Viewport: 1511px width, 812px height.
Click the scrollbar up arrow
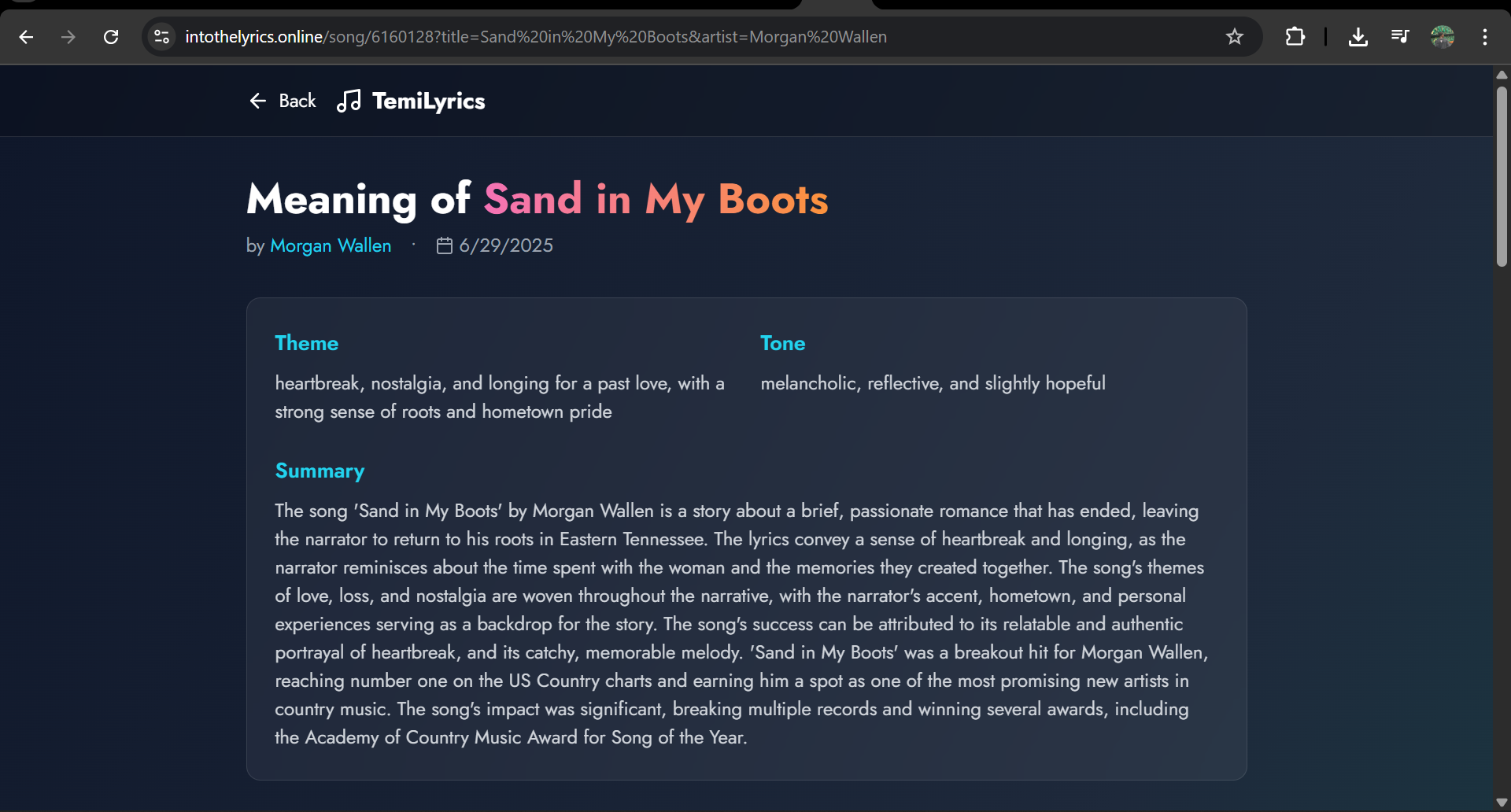pyautogui.click(x=1502, y=75)
